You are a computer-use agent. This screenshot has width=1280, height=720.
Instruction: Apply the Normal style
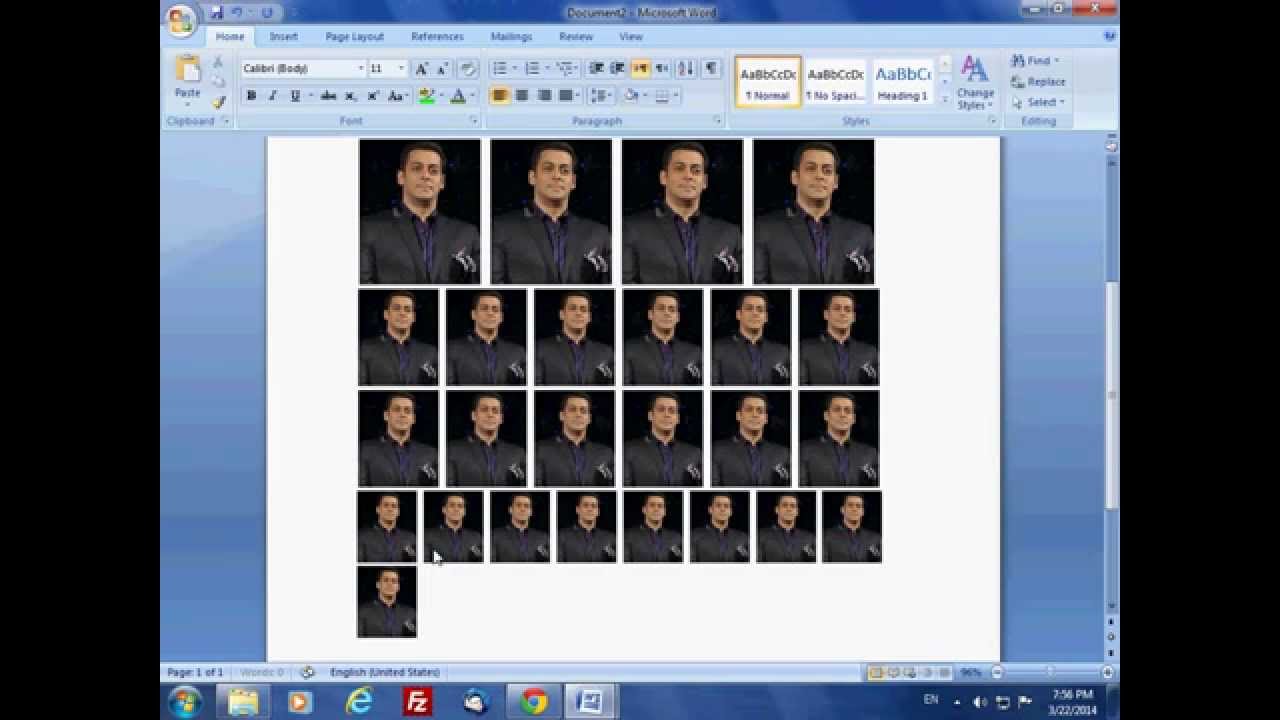pos(768,82)
